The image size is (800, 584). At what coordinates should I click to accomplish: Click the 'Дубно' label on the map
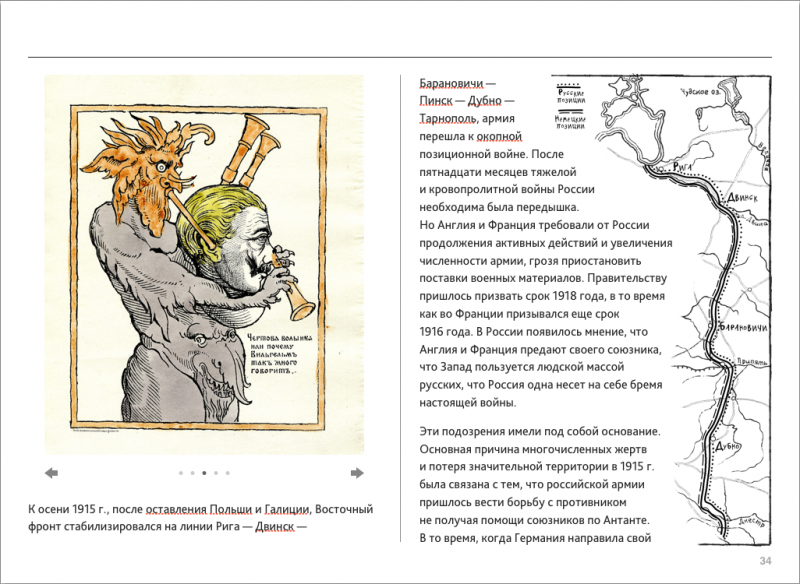[x=728, y=446]
